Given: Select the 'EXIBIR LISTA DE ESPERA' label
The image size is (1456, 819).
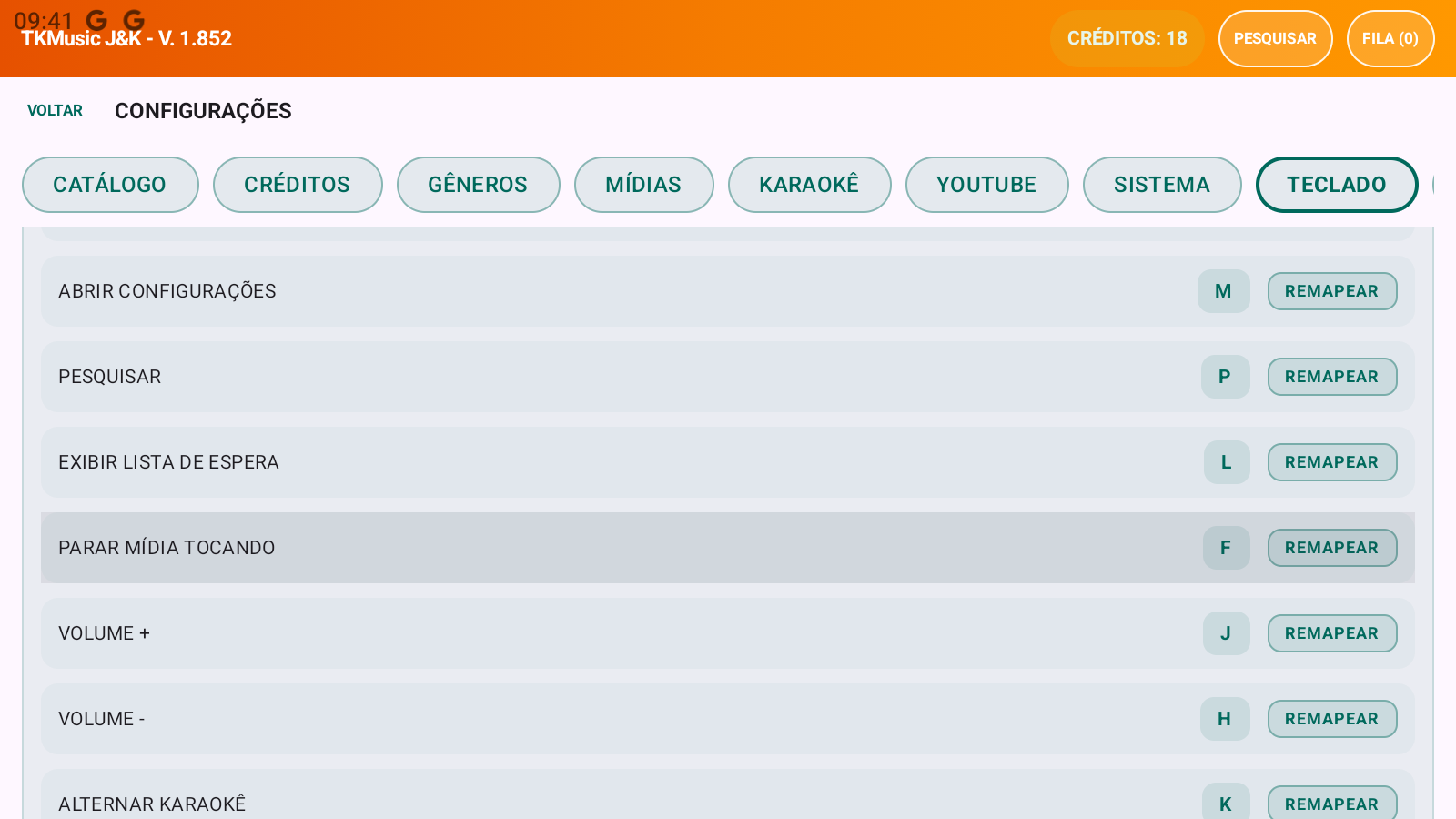Looking at the screenshot, I should tap(168, 462).
